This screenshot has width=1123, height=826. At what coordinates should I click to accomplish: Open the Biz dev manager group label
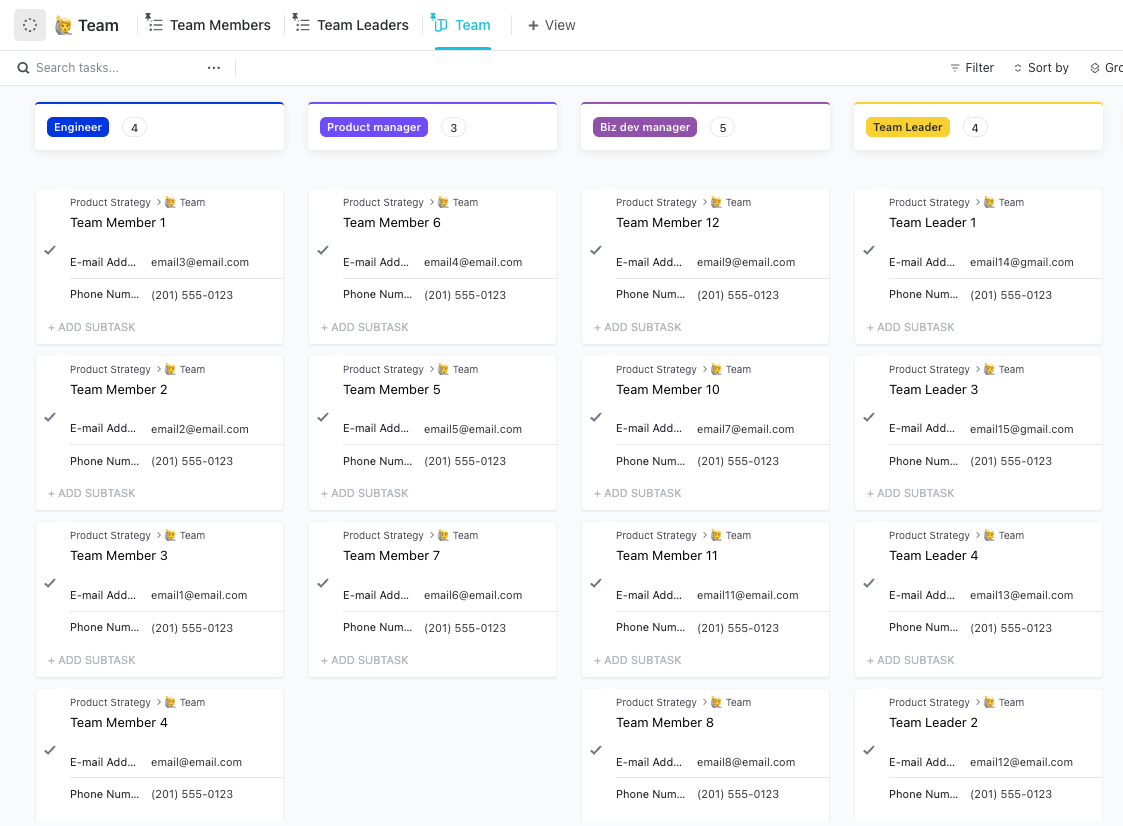coord(645,127)
